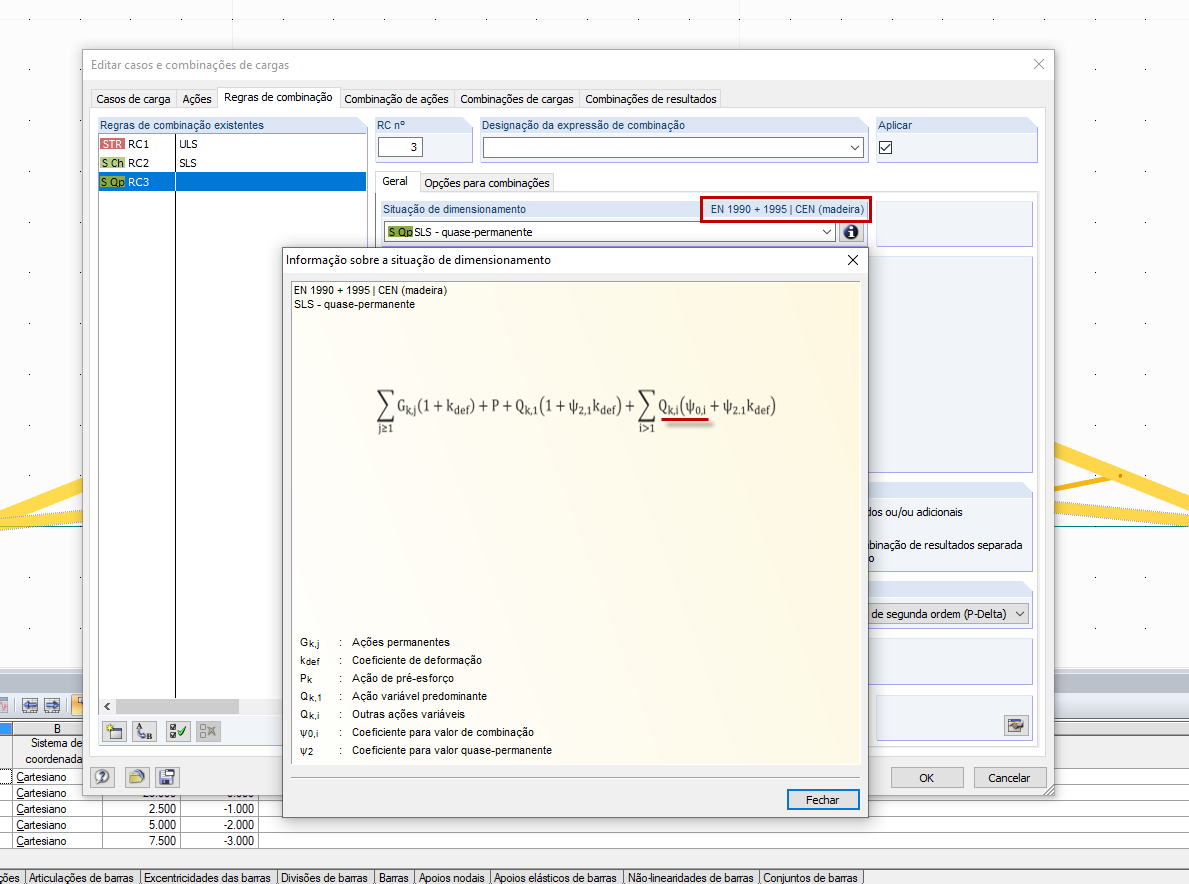Click table cell with value 7.500

pos(141,841)
